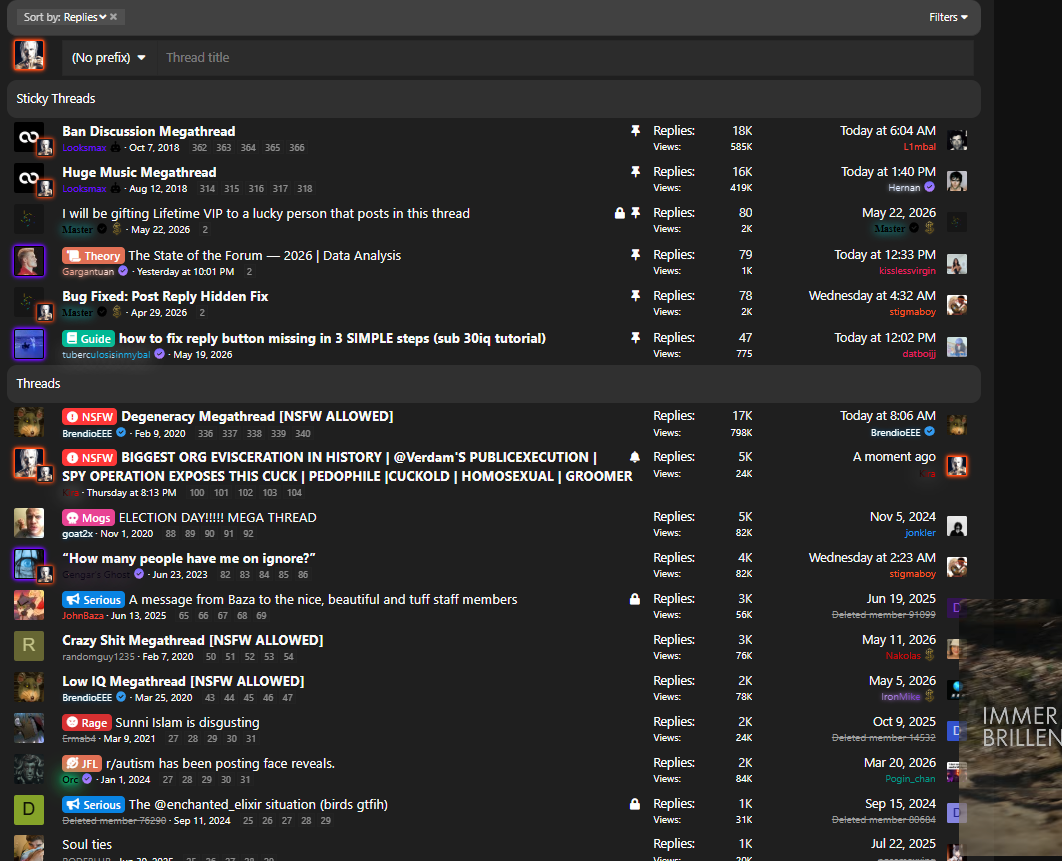
Task: Select the Guide prefix tag
Action: point(89,339)
